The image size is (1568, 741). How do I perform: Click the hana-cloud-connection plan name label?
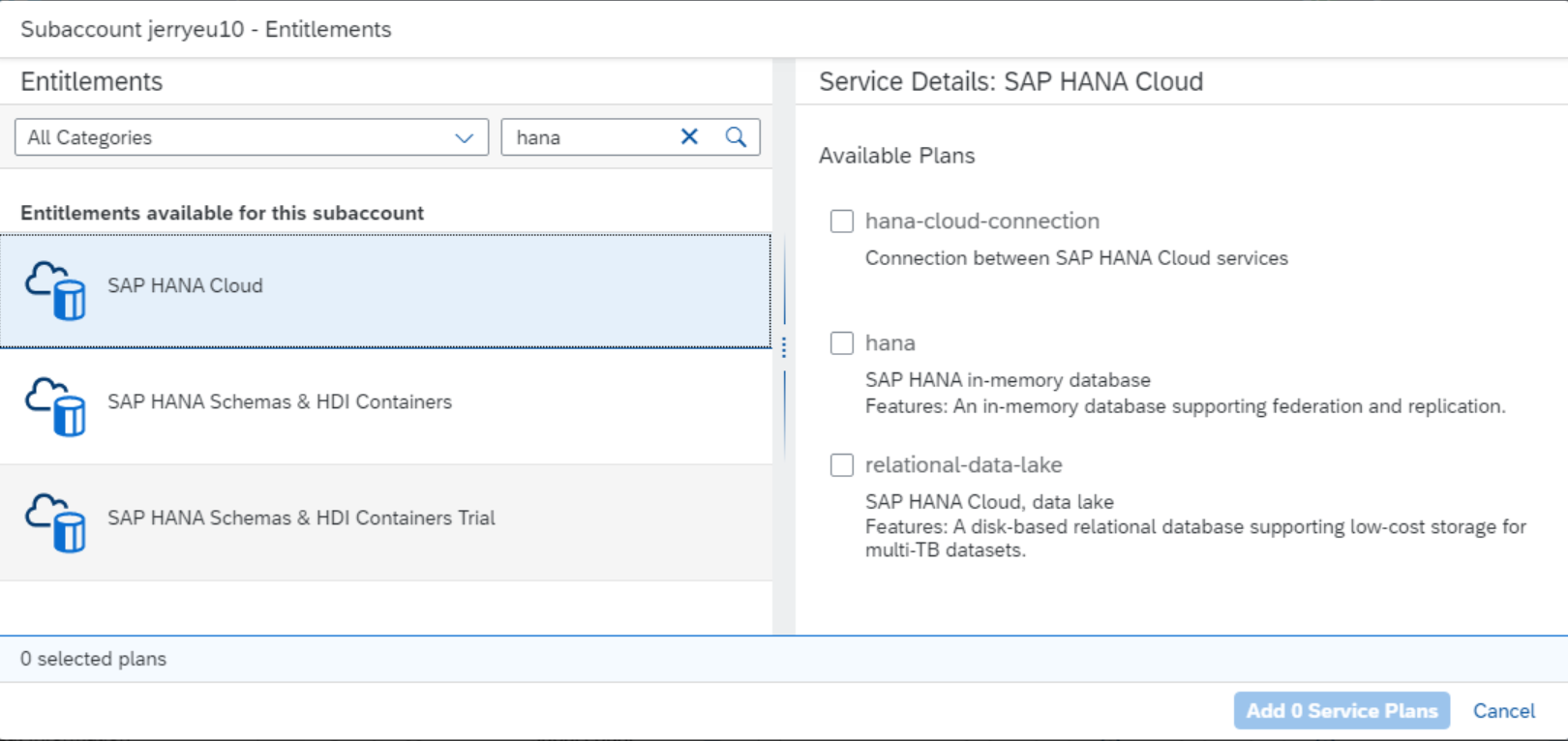pos(981,222)
